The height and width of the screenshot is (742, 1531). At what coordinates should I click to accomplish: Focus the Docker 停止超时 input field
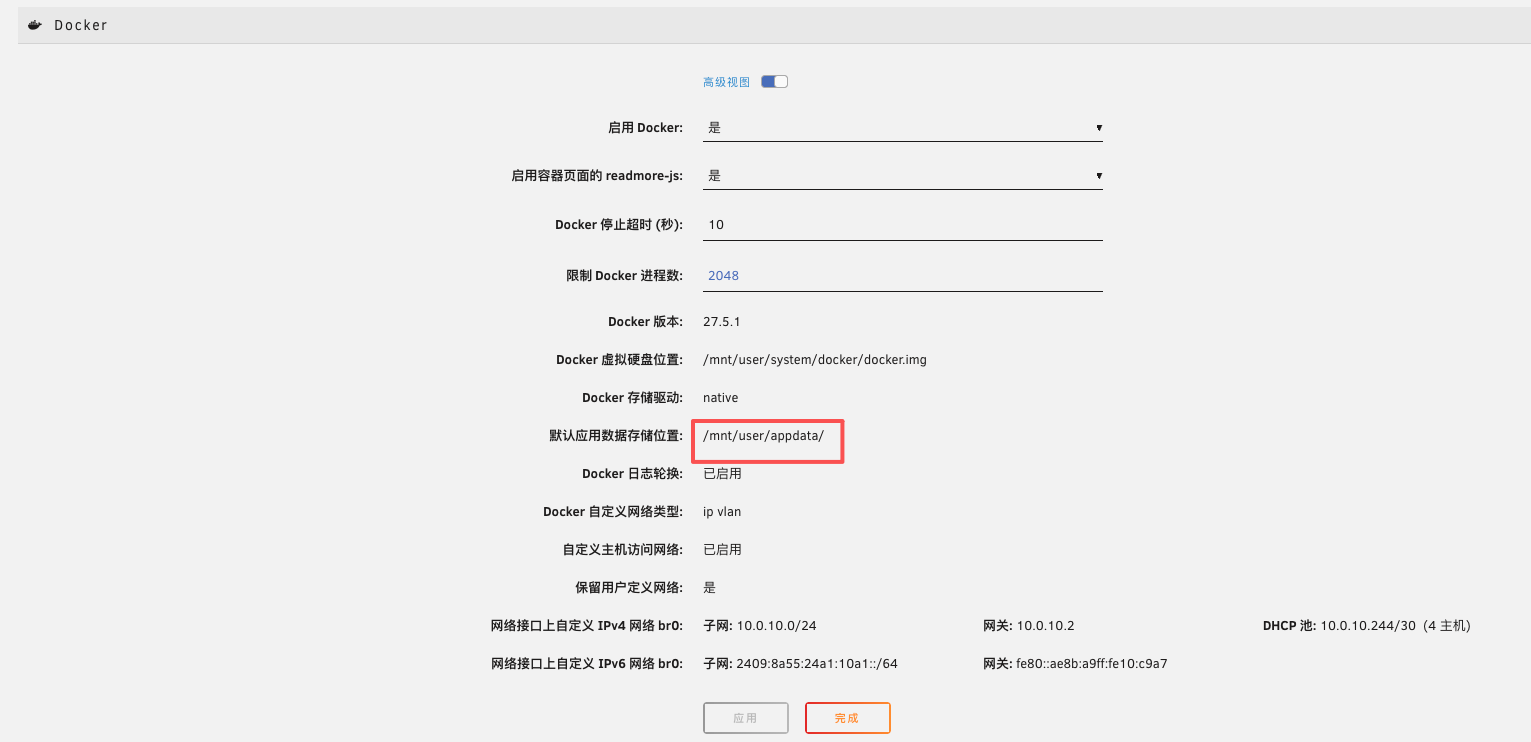click(902, 225)
